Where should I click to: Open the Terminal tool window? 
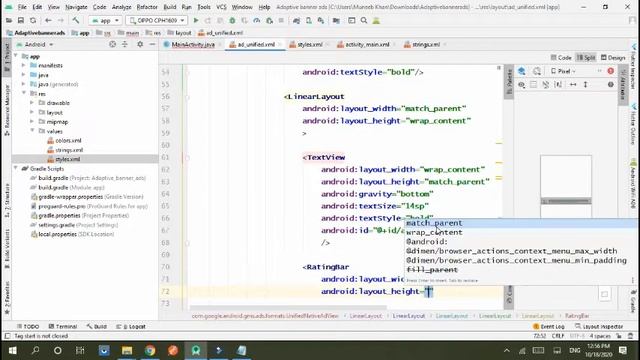(x=63, y=327)
